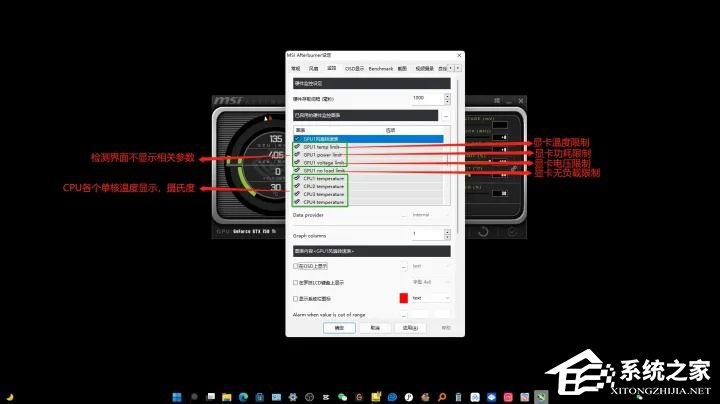Open File Explorer from the taskbar
This screenshot has height=404, width=720.
[226, 397]
